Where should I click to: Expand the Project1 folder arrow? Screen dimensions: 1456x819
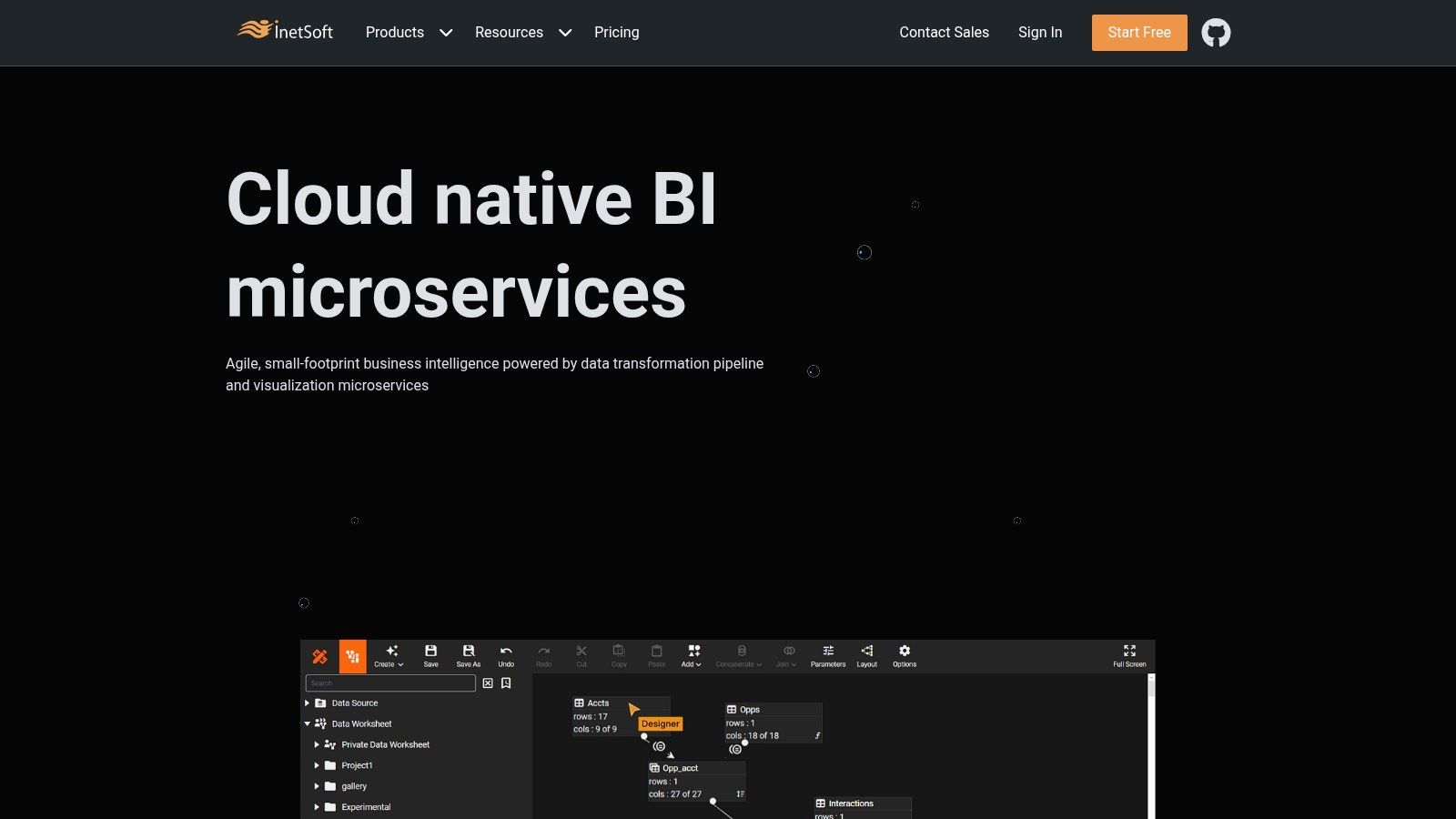coord(317,765)
